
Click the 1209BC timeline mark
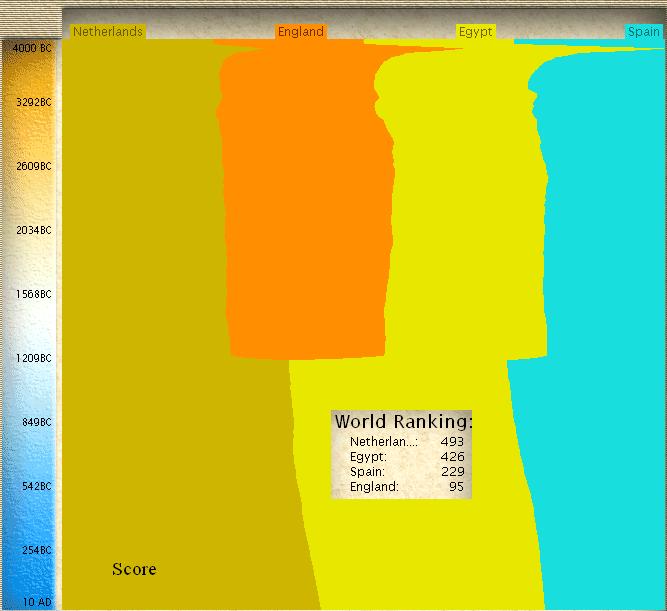(31, 358)
